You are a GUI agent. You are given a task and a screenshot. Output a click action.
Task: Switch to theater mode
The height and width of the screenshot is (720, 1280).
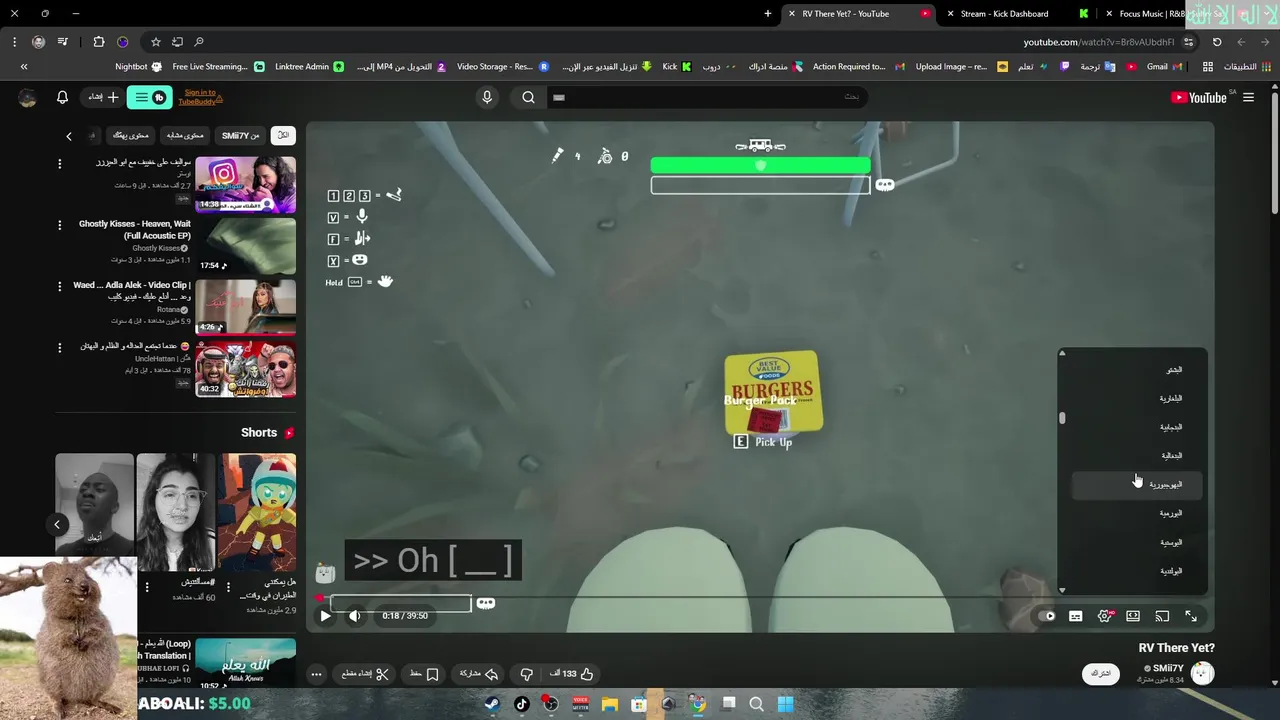1133,616
